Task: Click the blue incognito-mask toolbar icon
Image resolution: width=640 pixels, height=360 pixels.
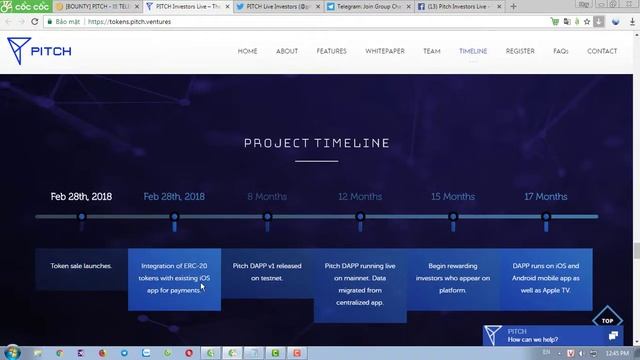Action: pyautogui.click(x=616, y=22)
